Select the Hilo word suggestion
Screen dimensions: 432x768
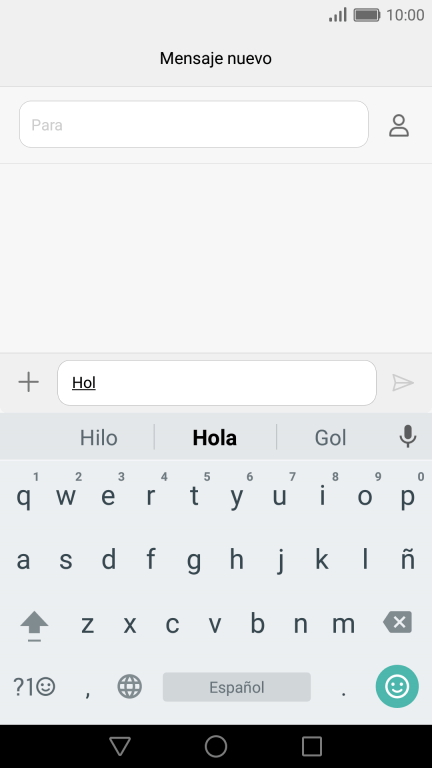pos(98,437)
